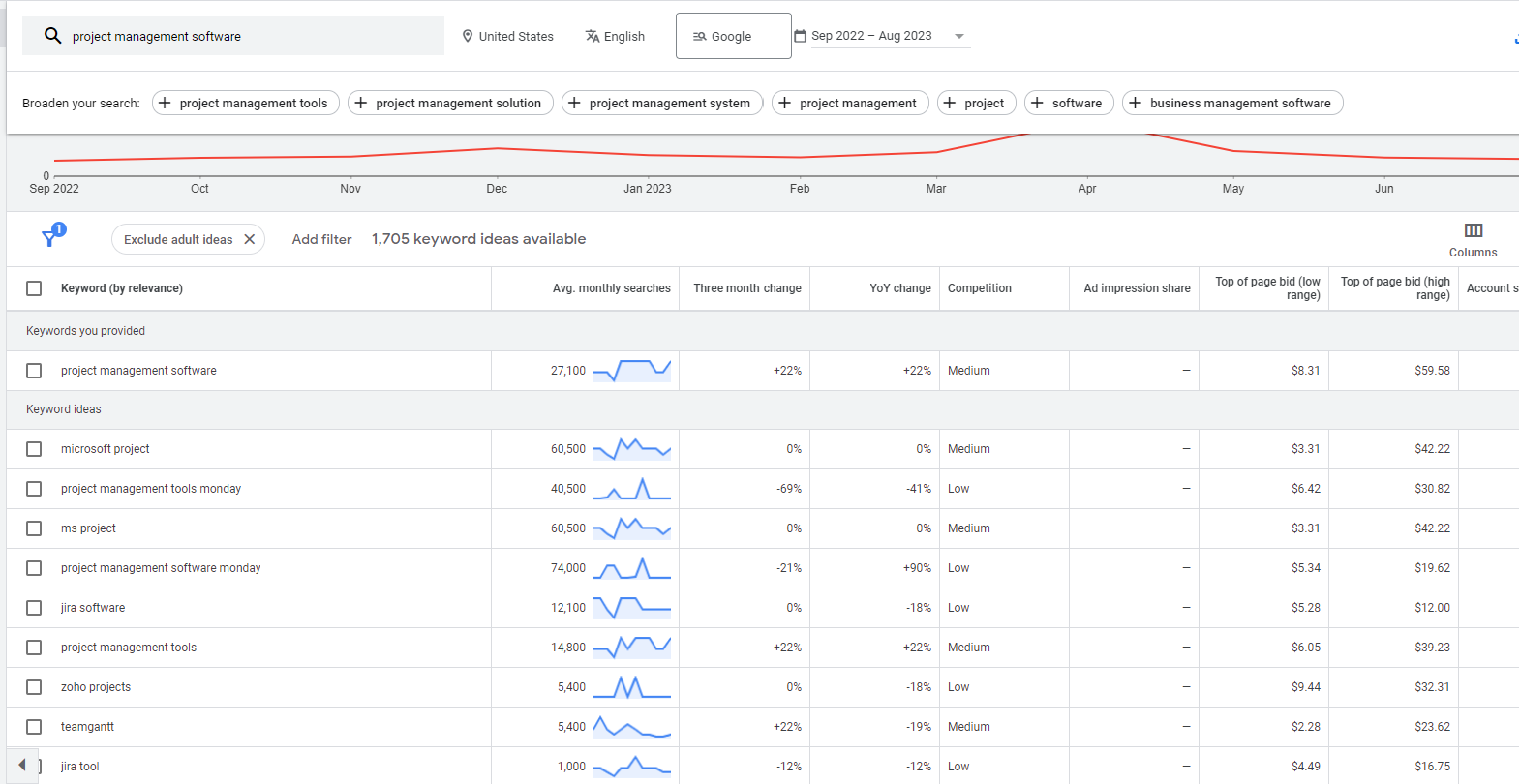
Task: Click the calendar icon for date range
Action: point(800,36)
